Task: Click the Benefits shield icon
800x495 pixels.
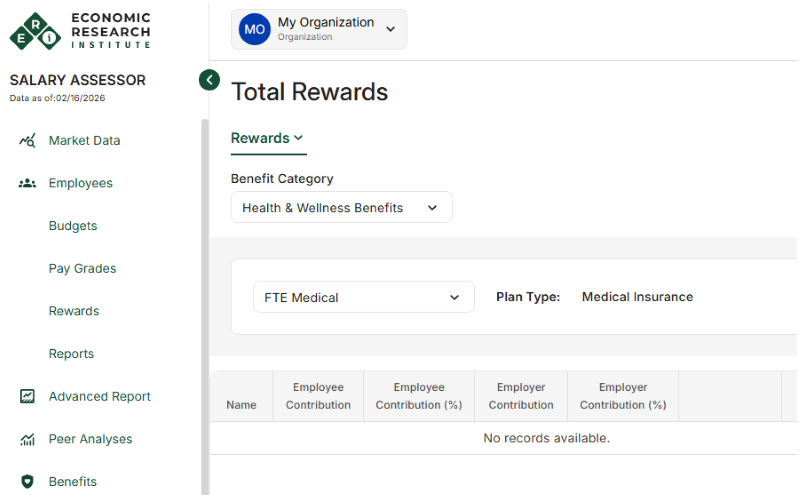Action: 27,481
